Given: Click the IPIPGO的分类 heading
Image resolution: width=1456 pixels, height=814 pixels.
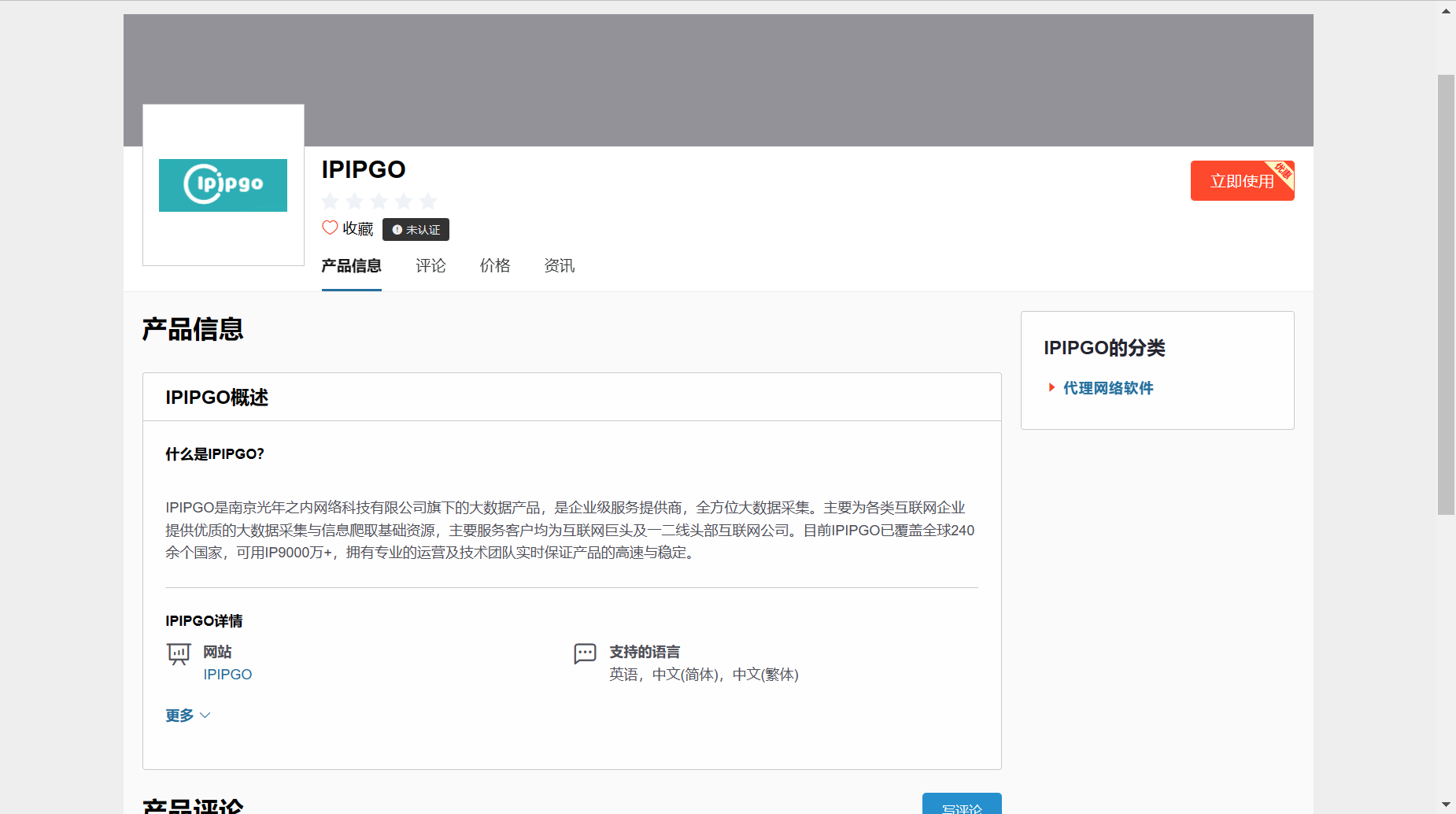Looking at the screenshot, I should tap(1104, 348).
